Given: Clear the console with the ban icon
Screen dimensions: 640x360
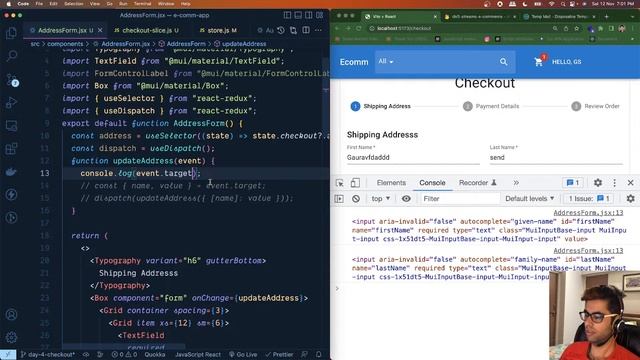Looking at the screenshot, I should (356, 199).
